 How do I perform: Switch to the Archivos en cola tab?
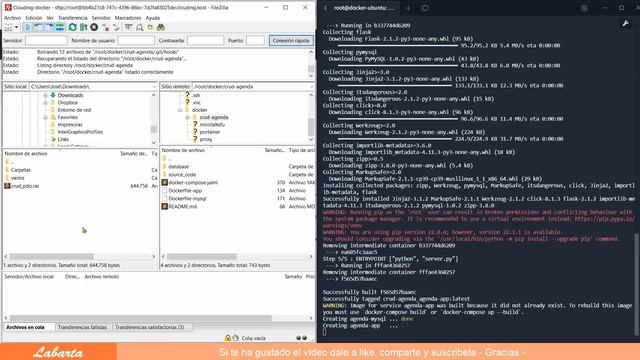tap(25, 327)
